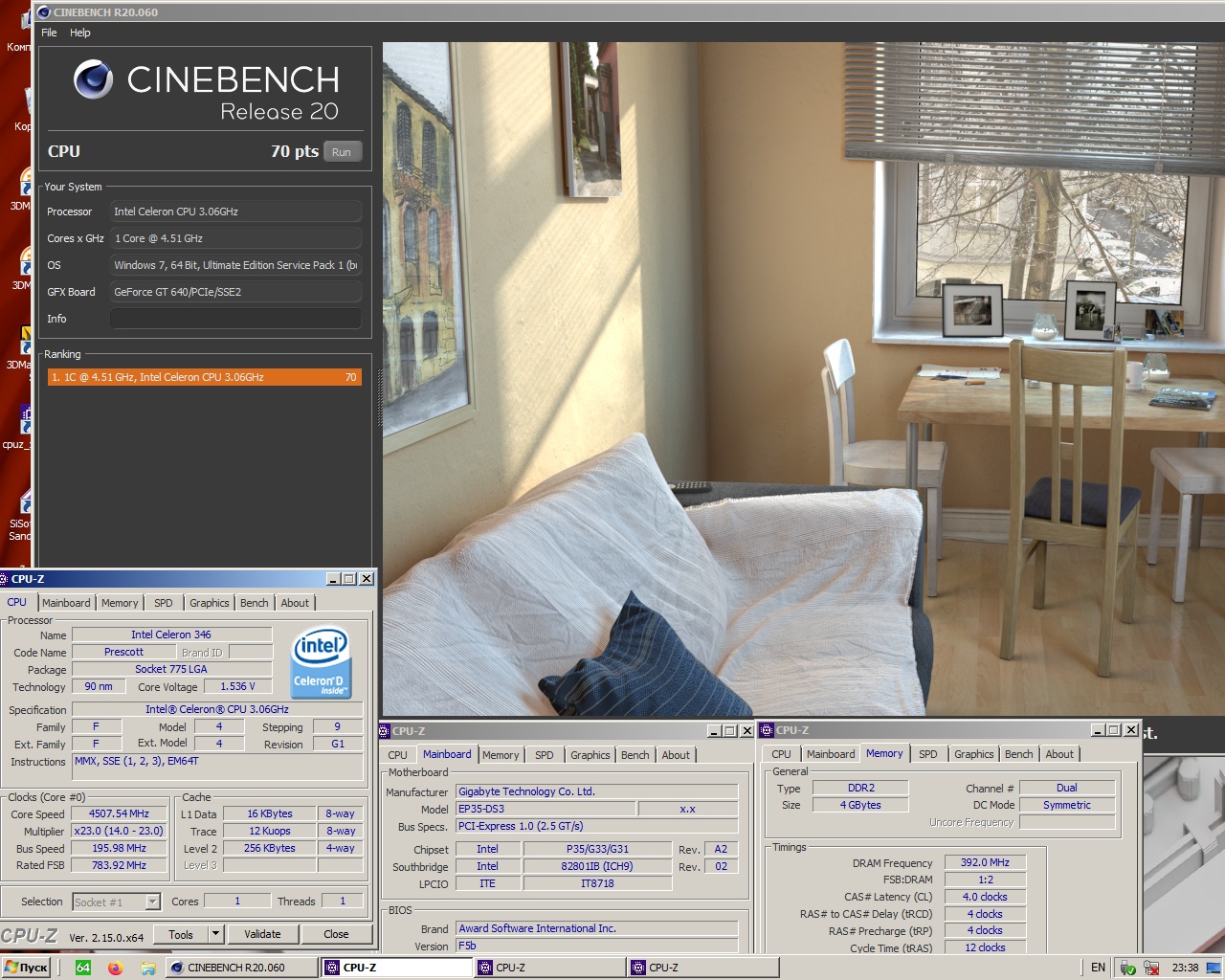Select the Bench tab in the Mainboard window

pyautogui.click(x=635, y=755)
